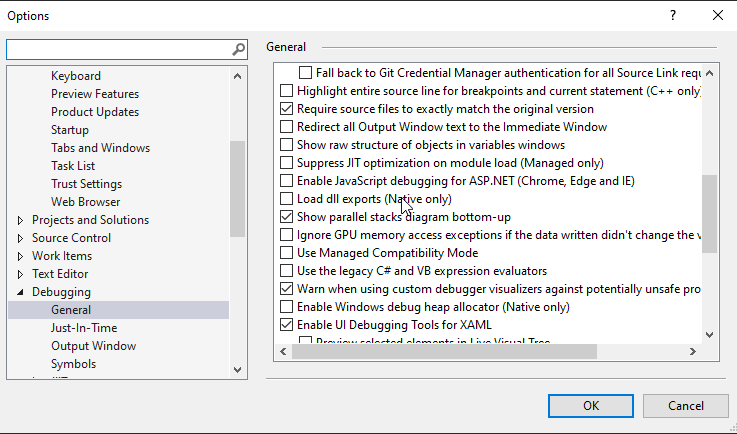Check Suppress JIT optimization on module load
Viewport: 737px width, 434px height.
pyautogui.click(x=286, y=163)
